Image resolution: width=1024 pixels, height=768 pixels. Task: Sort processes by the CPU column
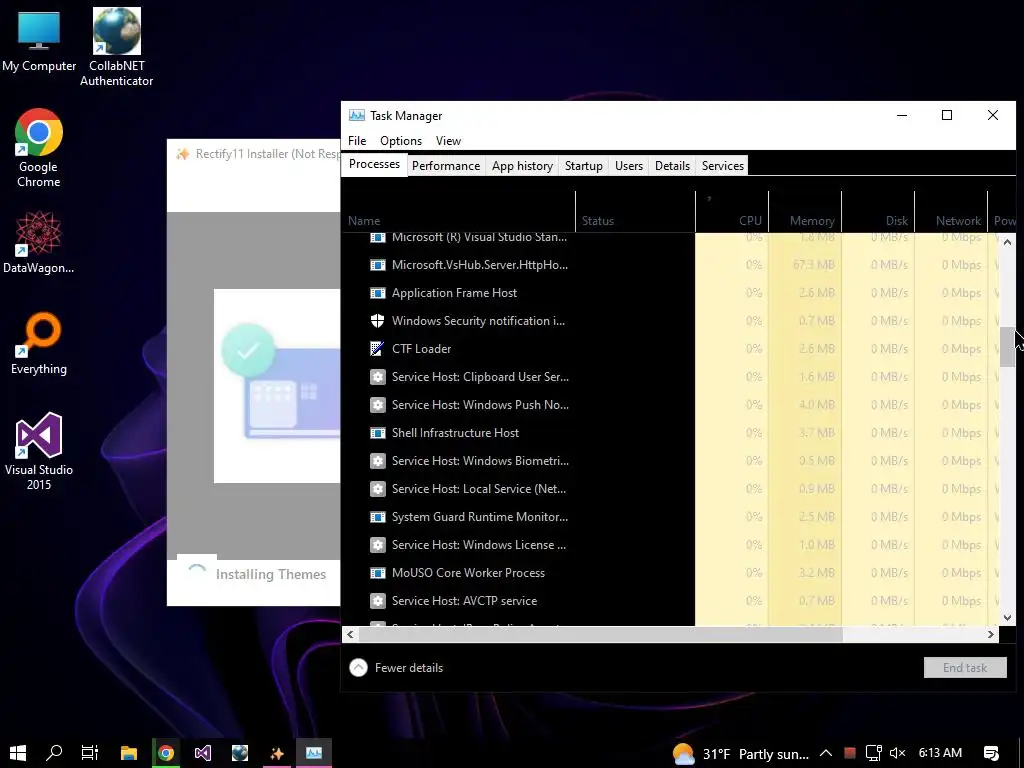732,212
